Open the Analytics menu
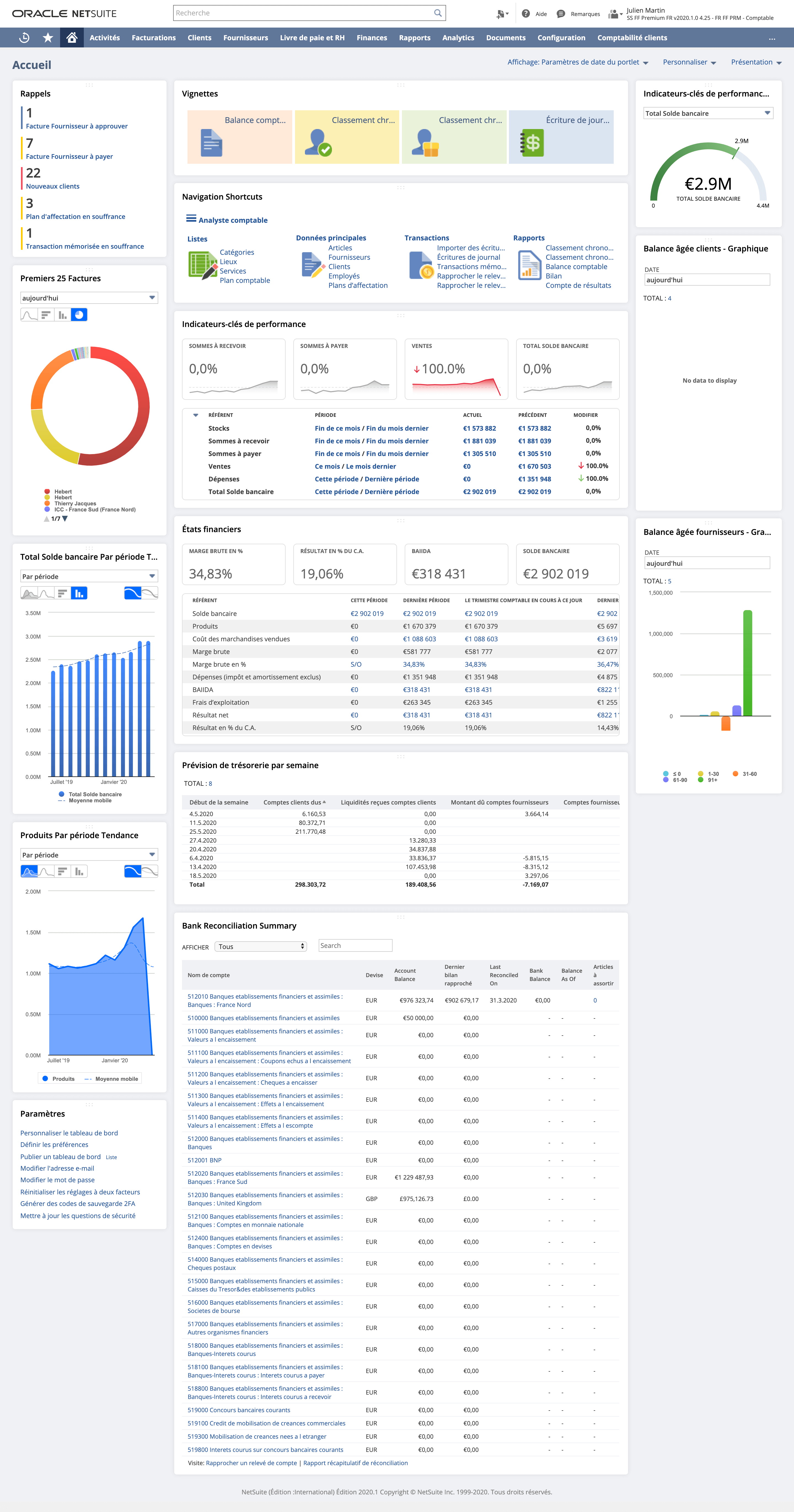The height and width of the screenshot is (1512, 794). pyautogui.click(x=458, y=37)
